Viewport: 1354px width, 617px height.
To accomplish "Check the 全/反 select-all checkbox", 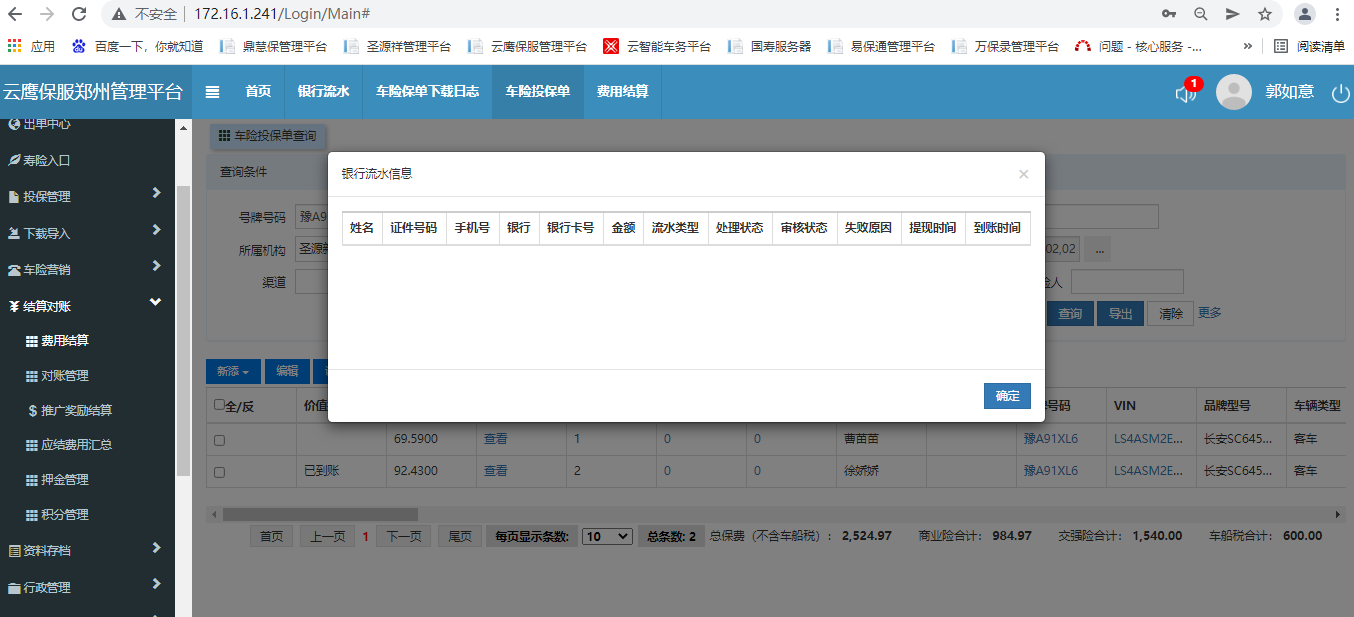I will (219, 405).
